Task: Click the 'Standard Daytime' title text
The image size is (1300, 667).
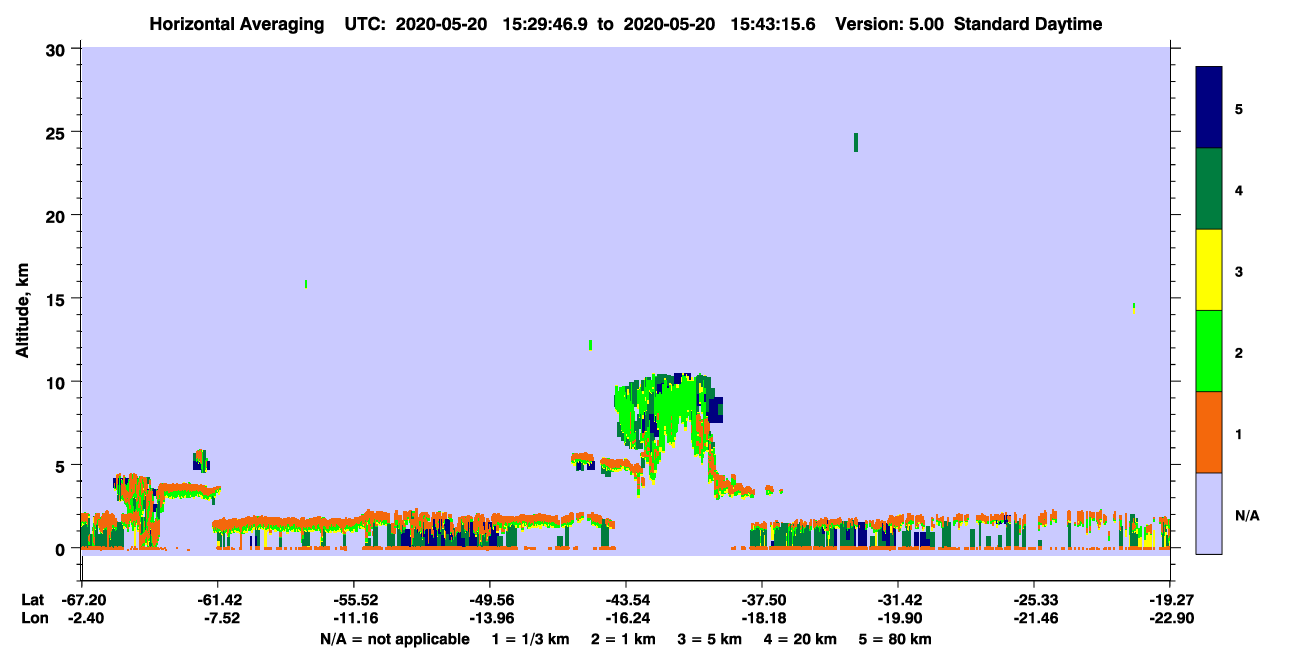Action: coord(1028,24)
